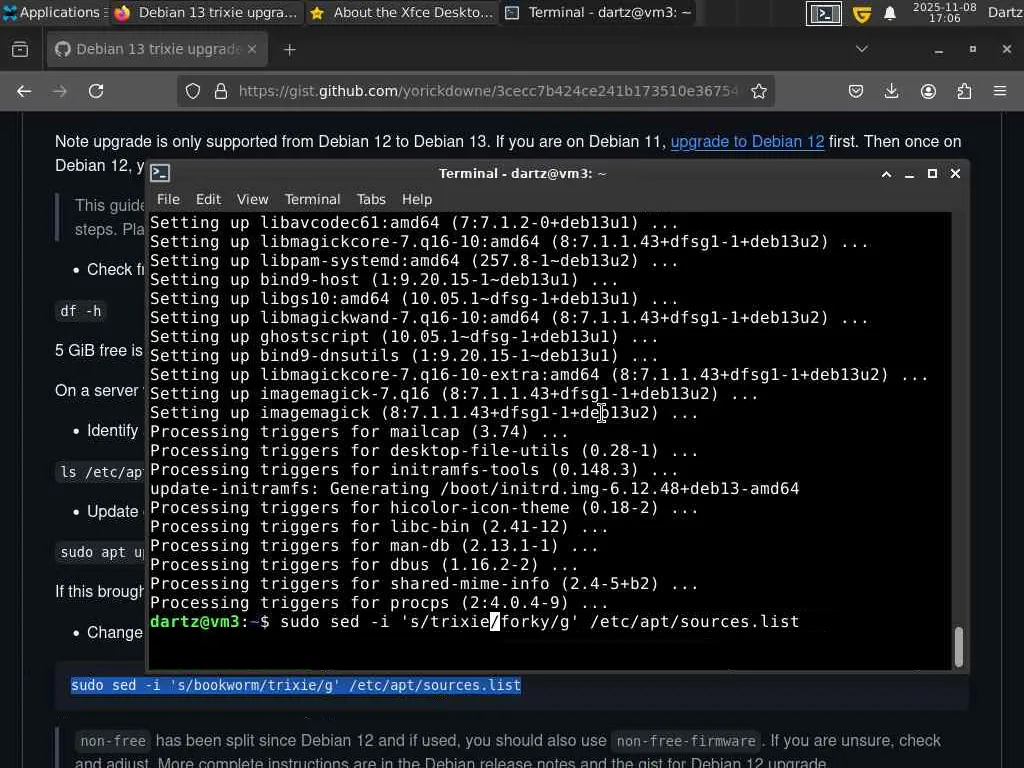Open the notification bell in the panel
This screenshot has width=1024, height=768.
889,13
